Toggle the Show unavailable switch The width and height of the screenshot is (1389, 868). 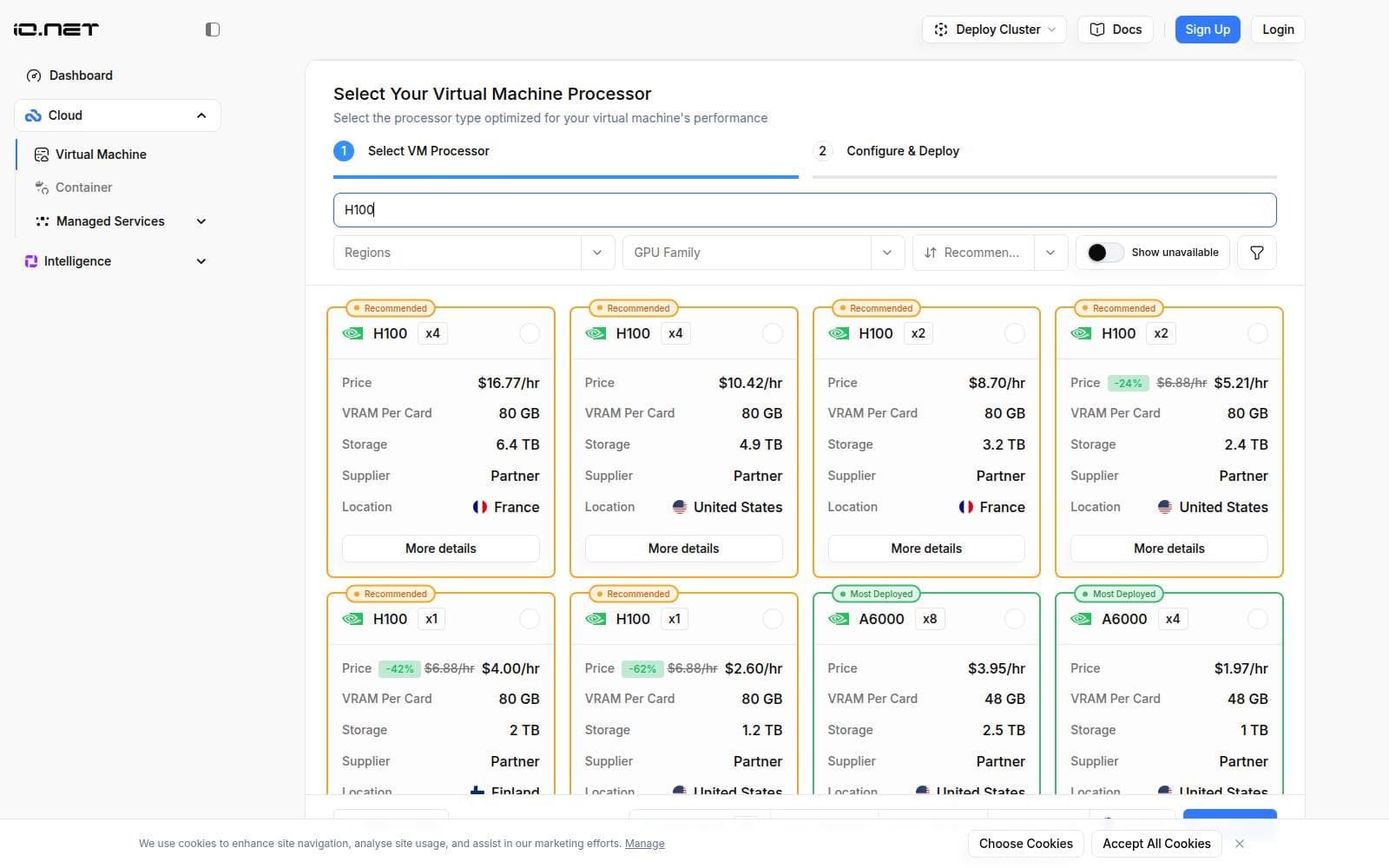click(1105, 253)
